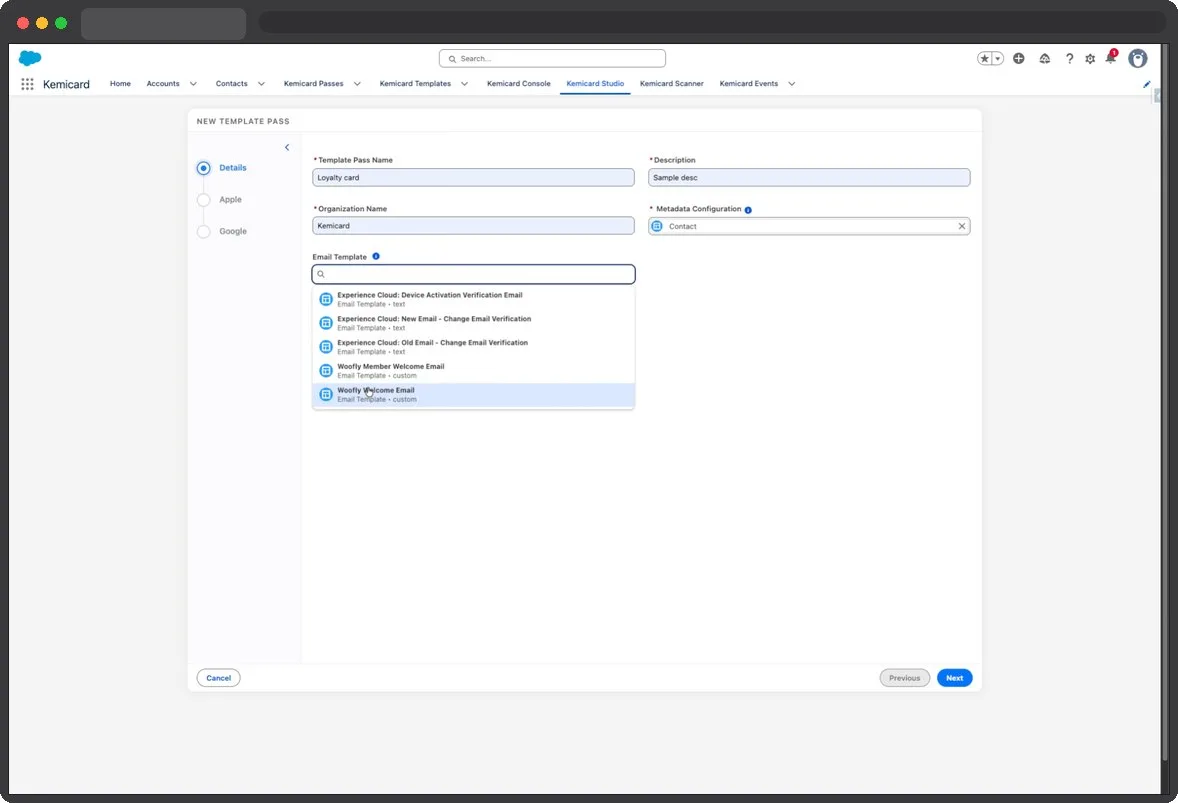Collapse the steps sidebar chevron
Screen dimensions: 1178x803
point(287,147)
